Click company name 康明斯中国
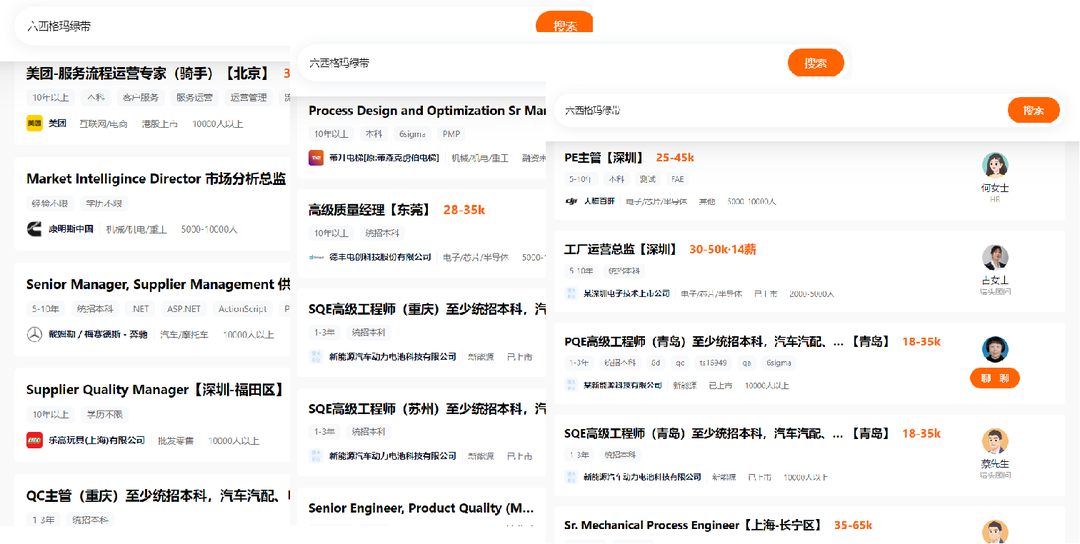 point(70,229)
